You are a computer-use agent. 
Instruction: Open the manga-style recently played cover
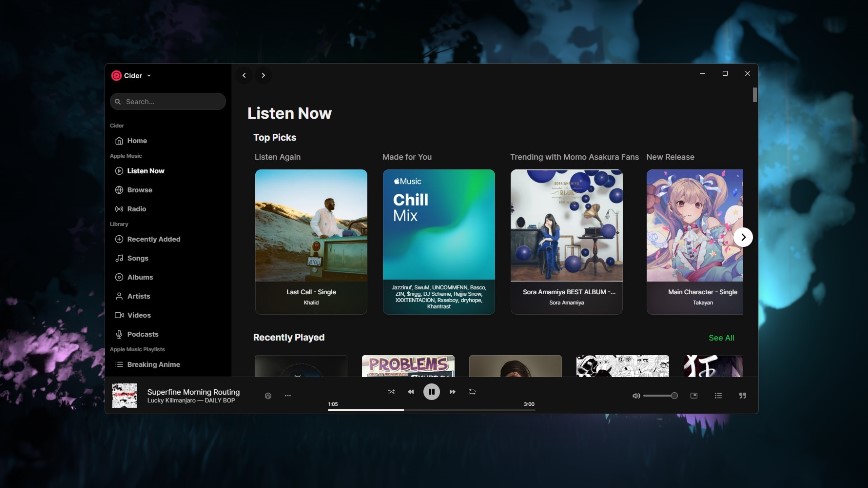622,366
